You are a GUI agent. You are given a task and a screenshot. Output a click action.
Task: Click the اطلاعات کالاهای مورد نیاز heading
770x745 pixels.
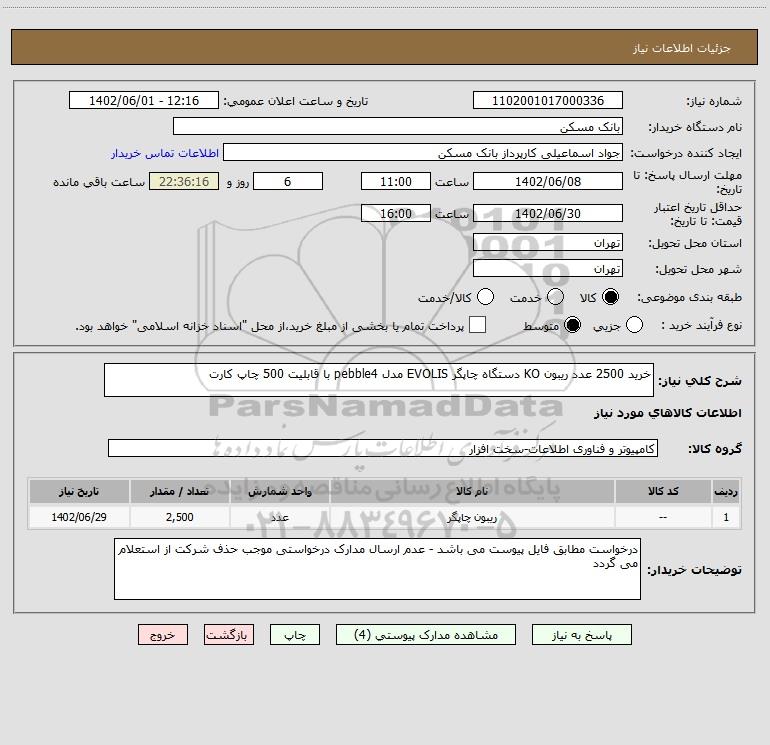668,413
